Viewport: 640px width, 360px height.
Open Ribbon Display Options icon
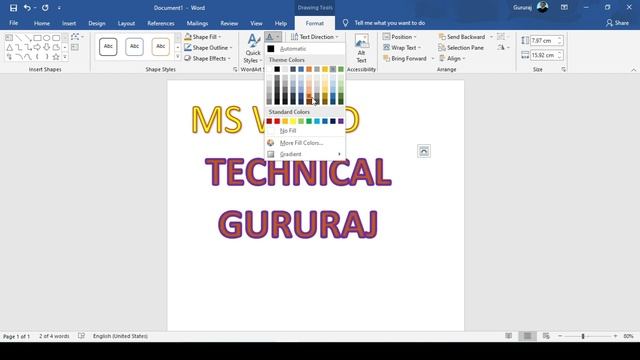coord(564,8)
